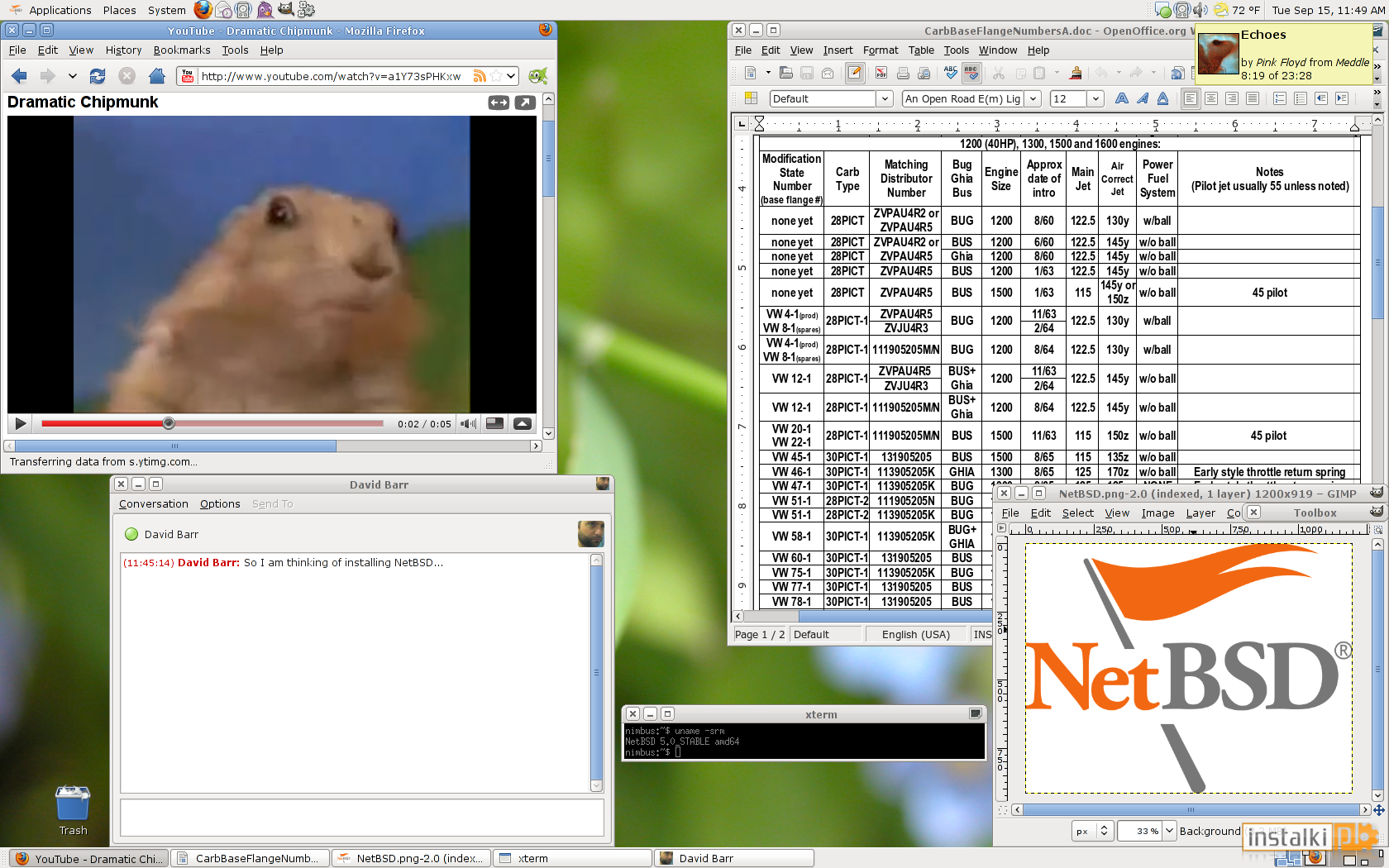Open Firefox Bookmarks menu
The height and width of the screenshot is (868, 1389).
pyautogui.click(x=182, y=50)
